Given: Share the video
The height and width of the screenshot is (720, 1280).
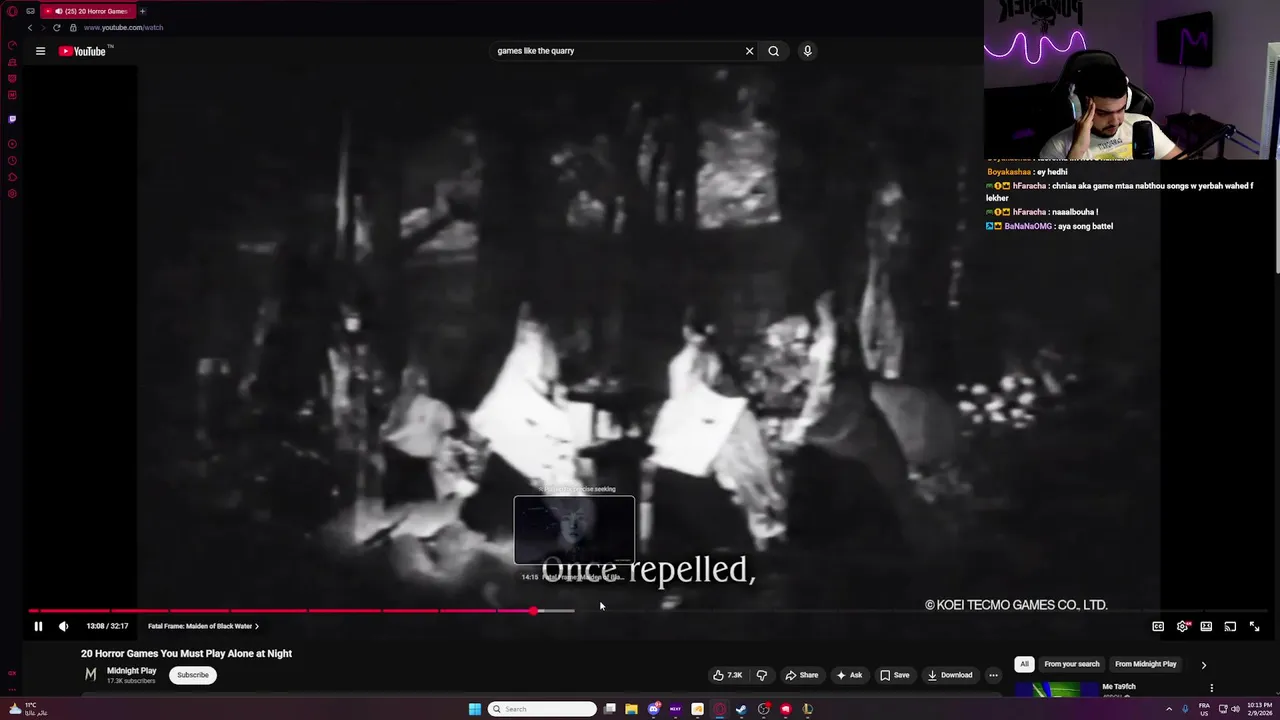Looking at the screenshot, I should point(802,675).
